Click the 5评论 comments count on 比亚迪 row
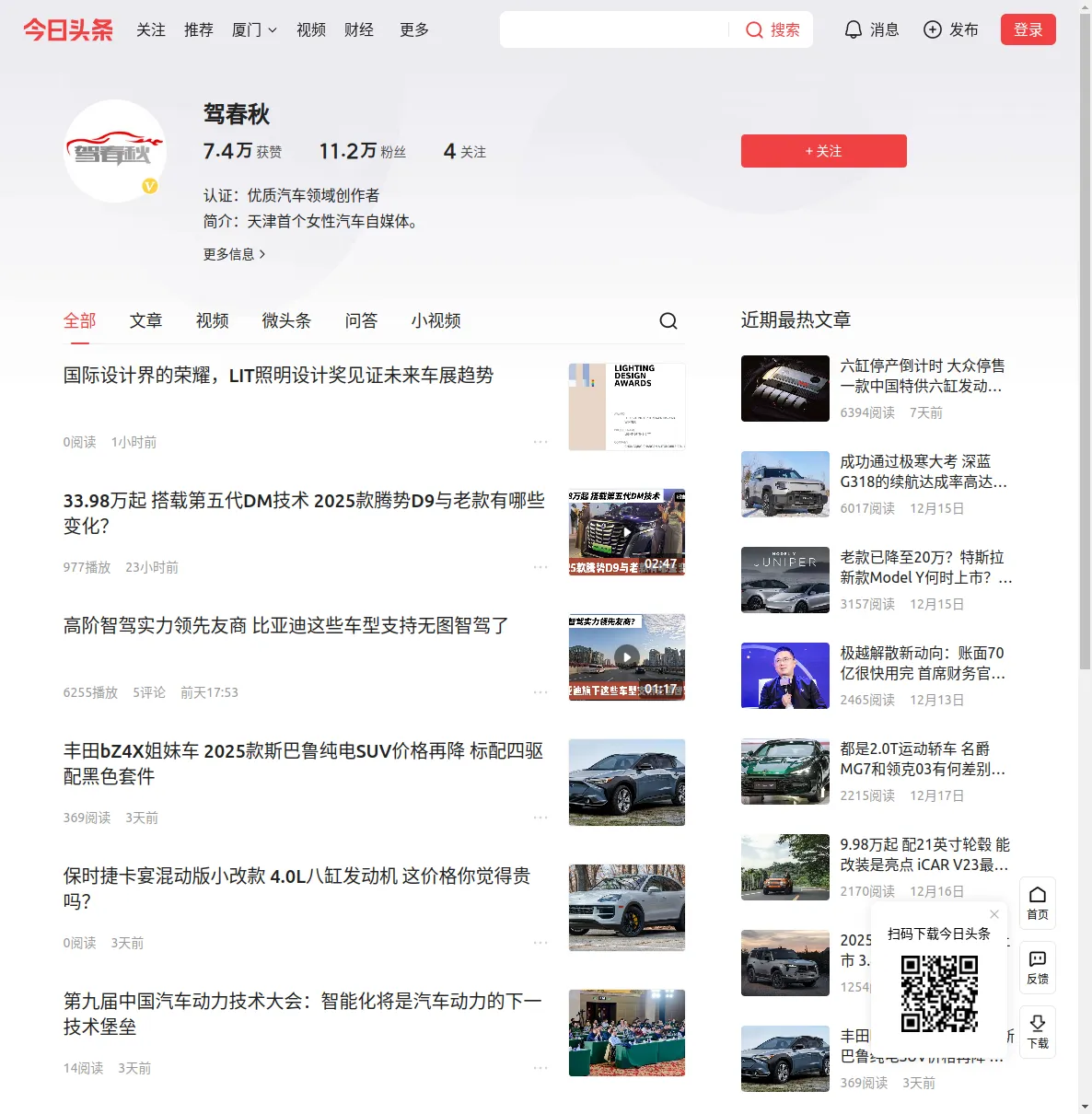Screen dimensions: 1092x1114 click(x=149, y=692)
